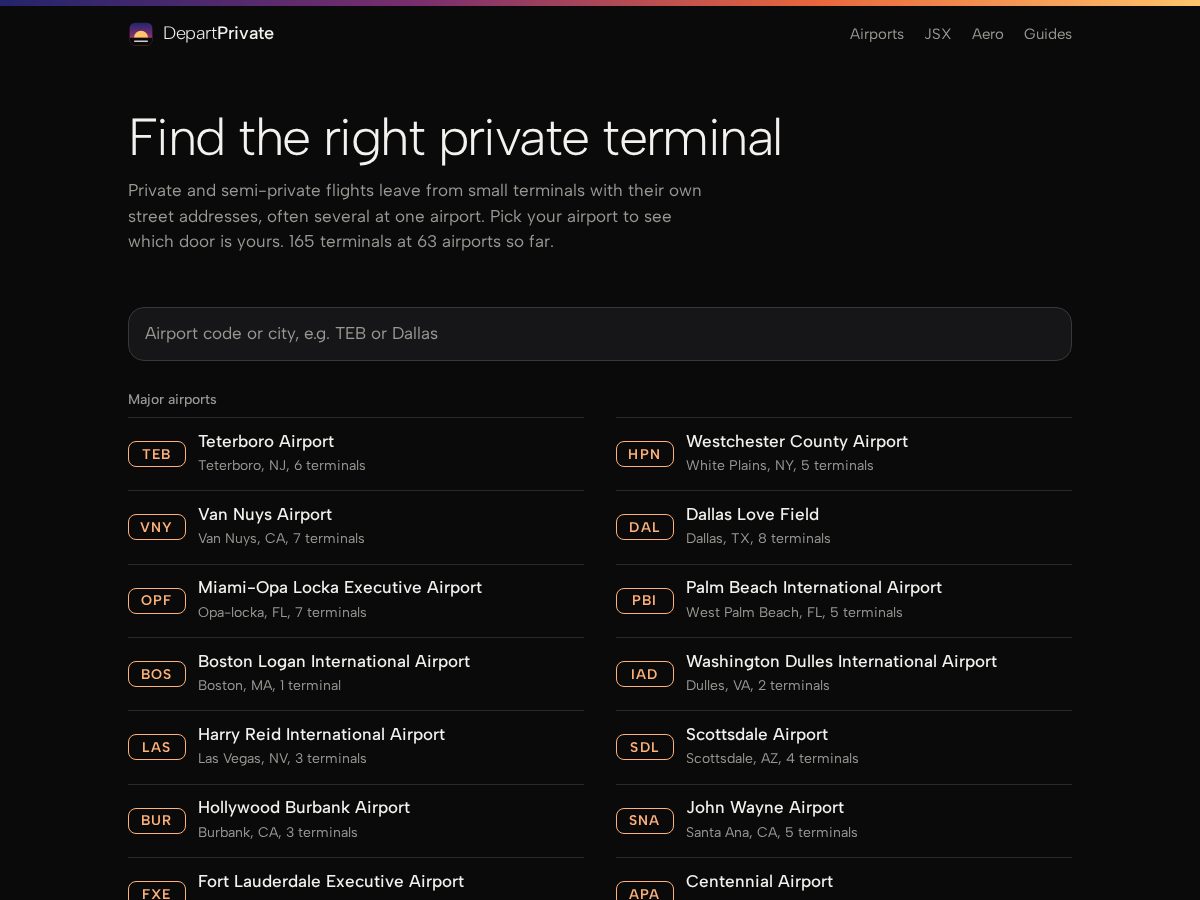Click the "Major airports" section label
This screenshot has width=1200, height=900.
172,400
